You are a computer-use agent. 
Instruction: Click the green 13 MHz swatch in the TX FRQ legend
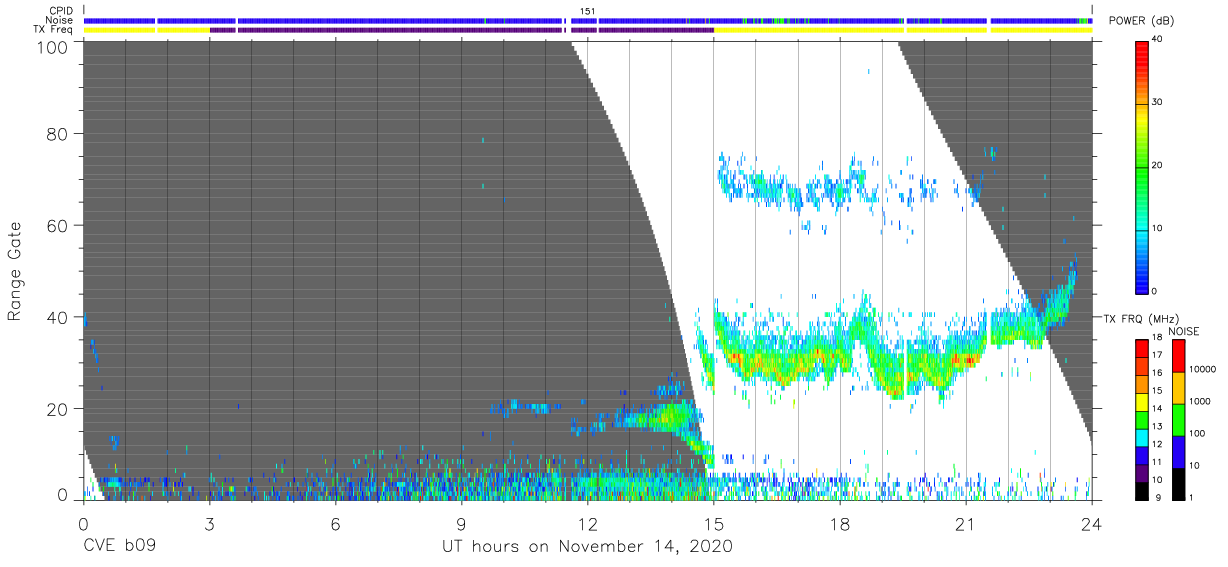(1141, 419)
